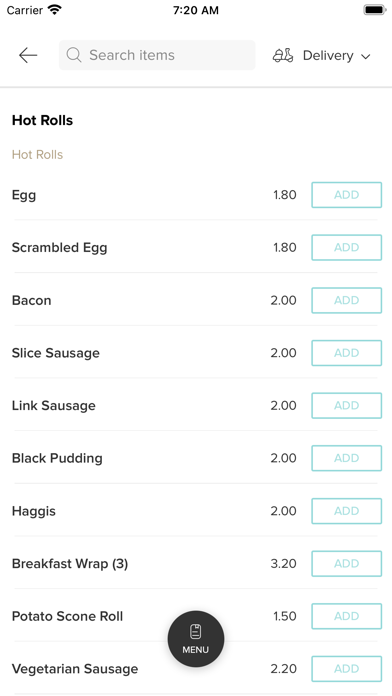Tap the delivery scooter icon
Viewport: 392px width, 696px height.
pyautogui.click(x=283, y=55)
